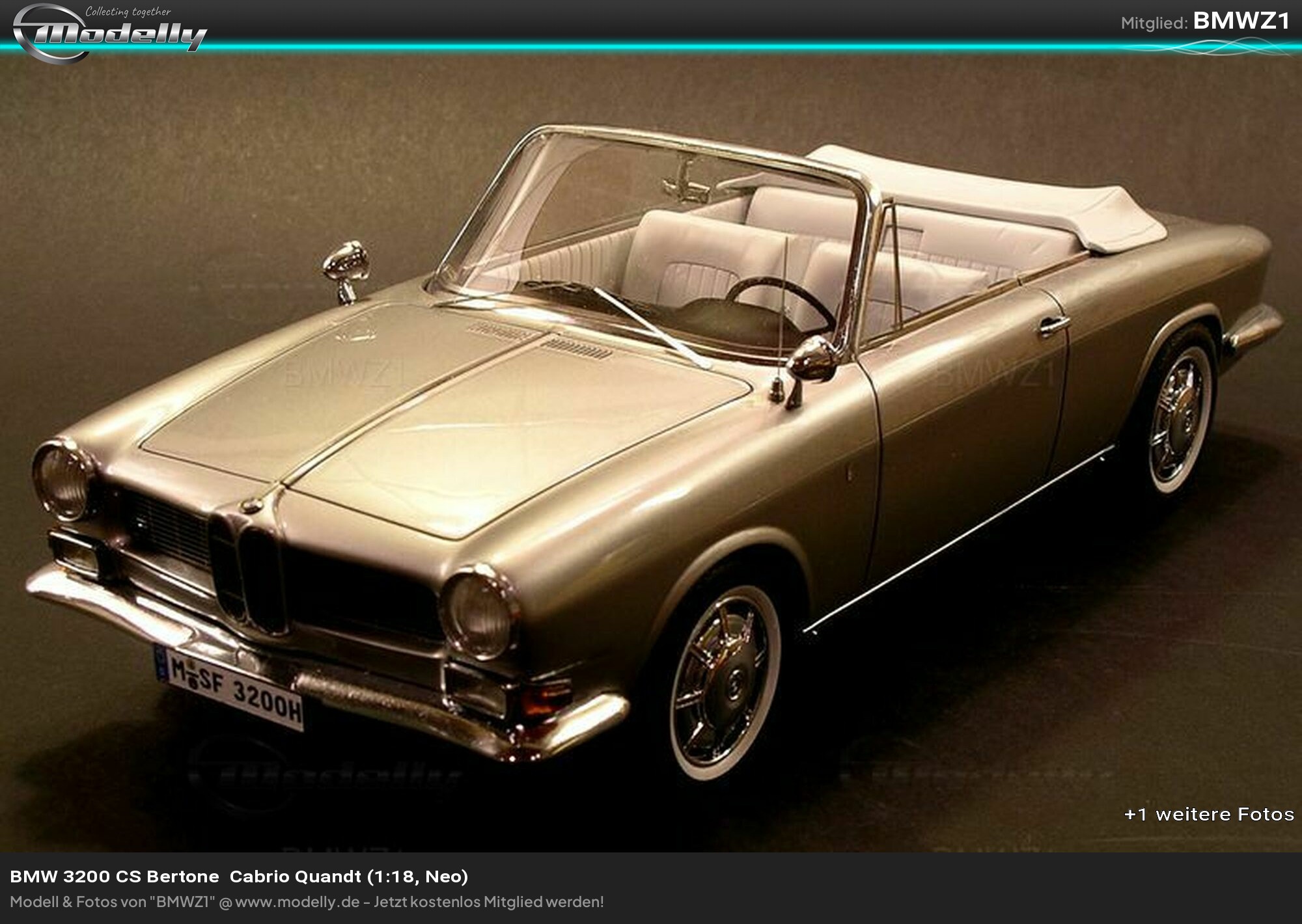Image resolution: width=1302 pixels, height=924 pixels.
Task: Click the chrome door handle
Action: coord(1053,325)
